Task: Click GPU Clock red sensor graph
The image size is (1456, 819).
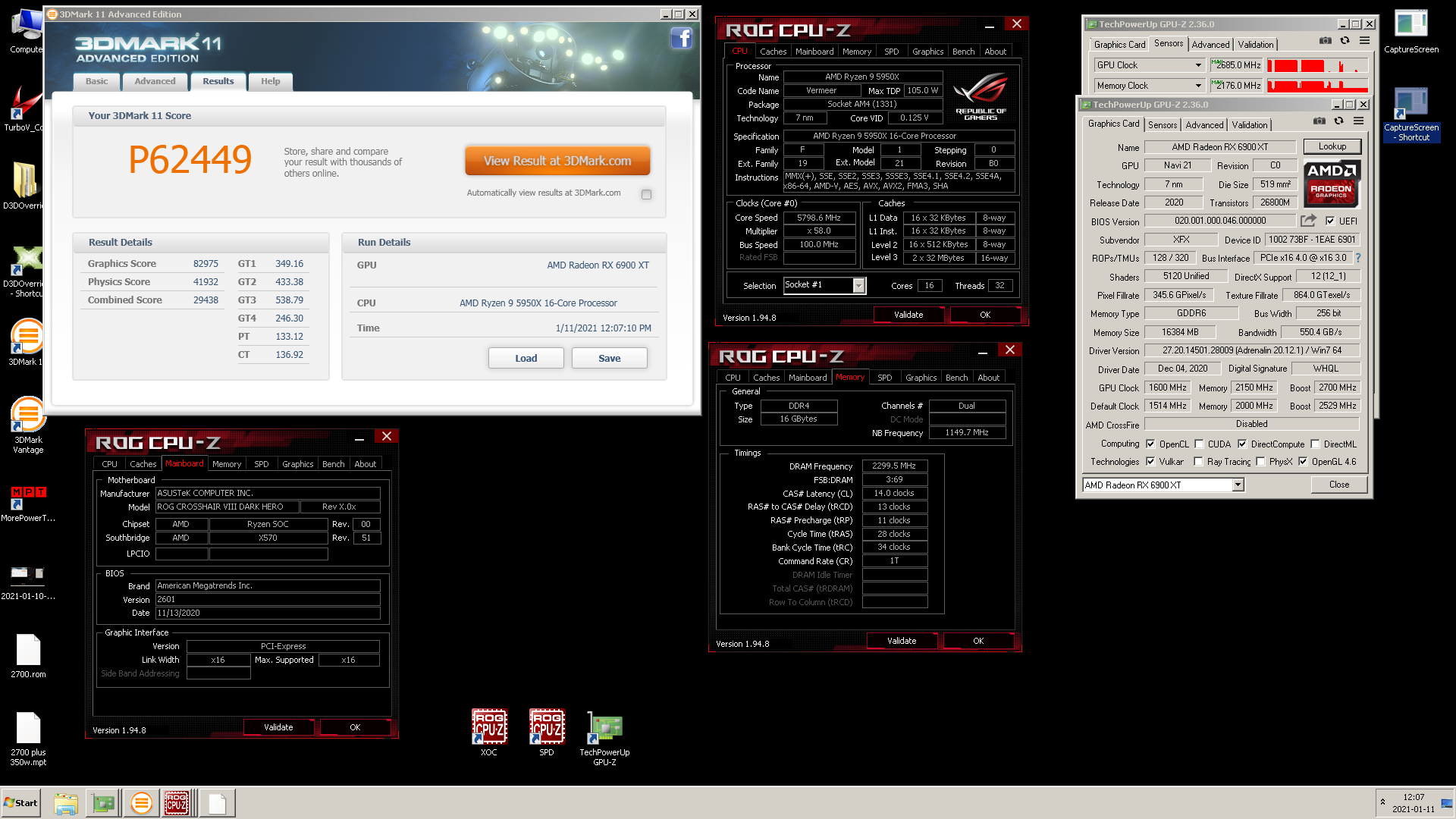Action: 1317,65
